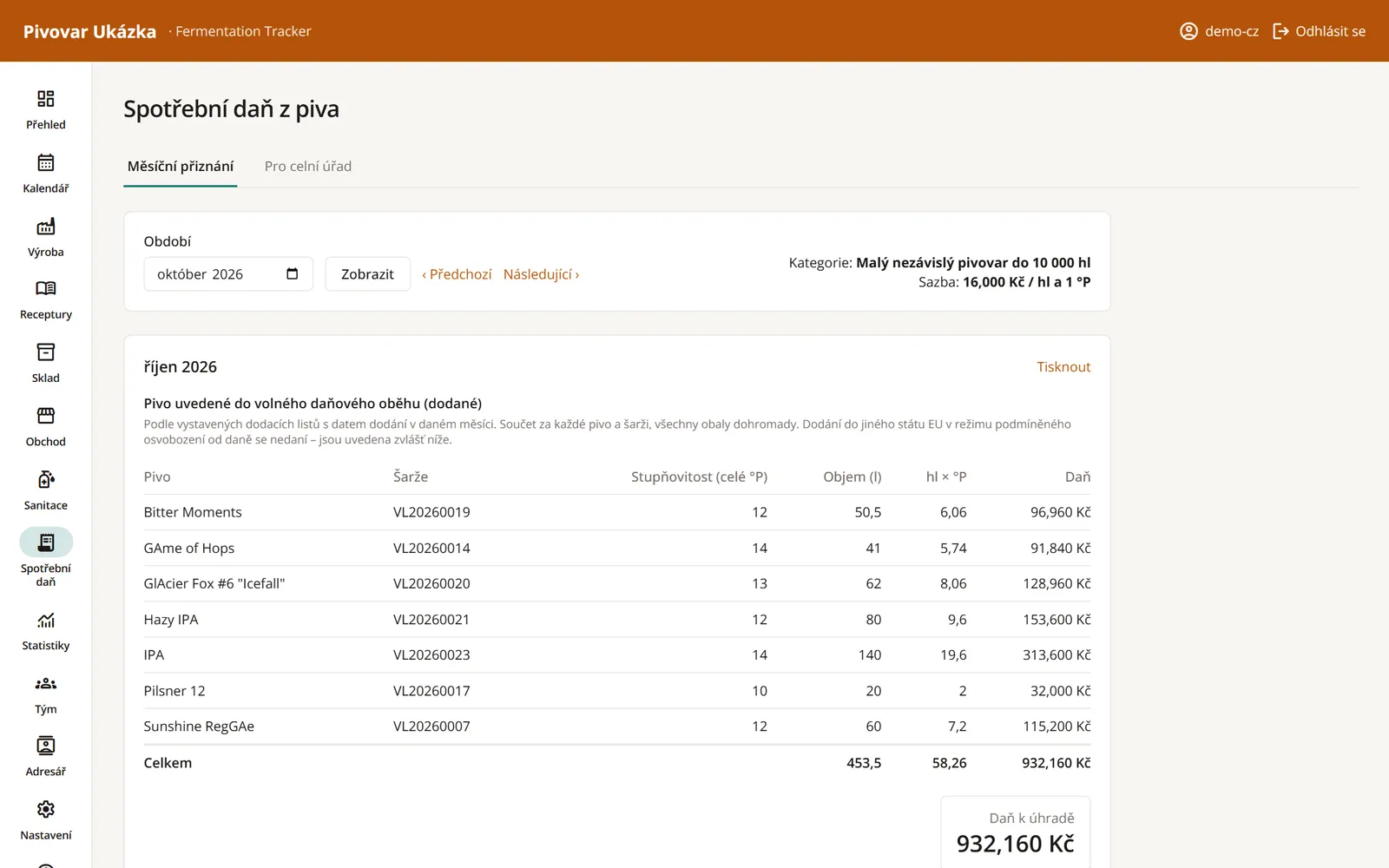Click the Daň column header

(1077, 477)
